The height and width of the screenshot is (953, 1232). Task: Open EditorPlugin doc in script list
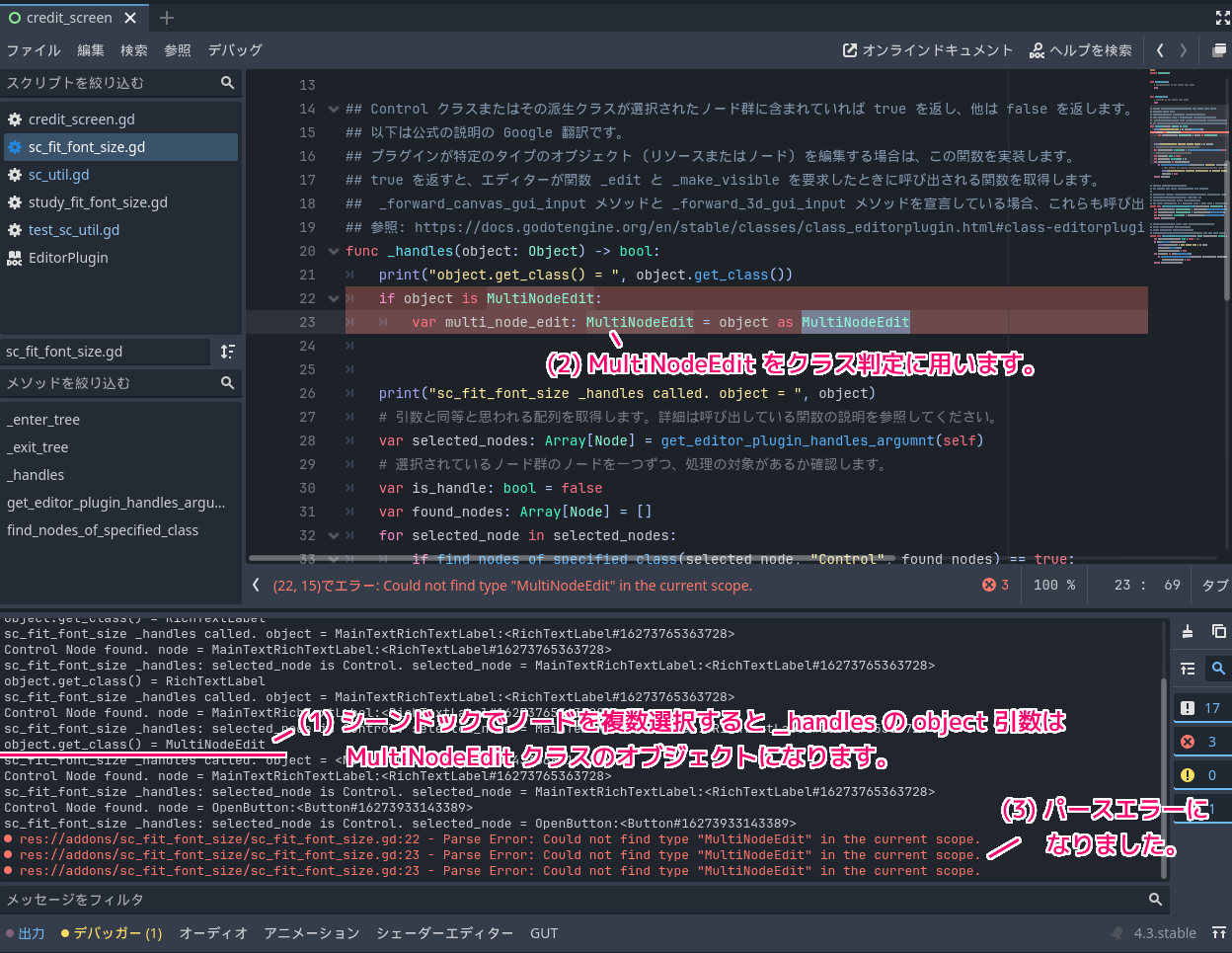pos(120,258)
